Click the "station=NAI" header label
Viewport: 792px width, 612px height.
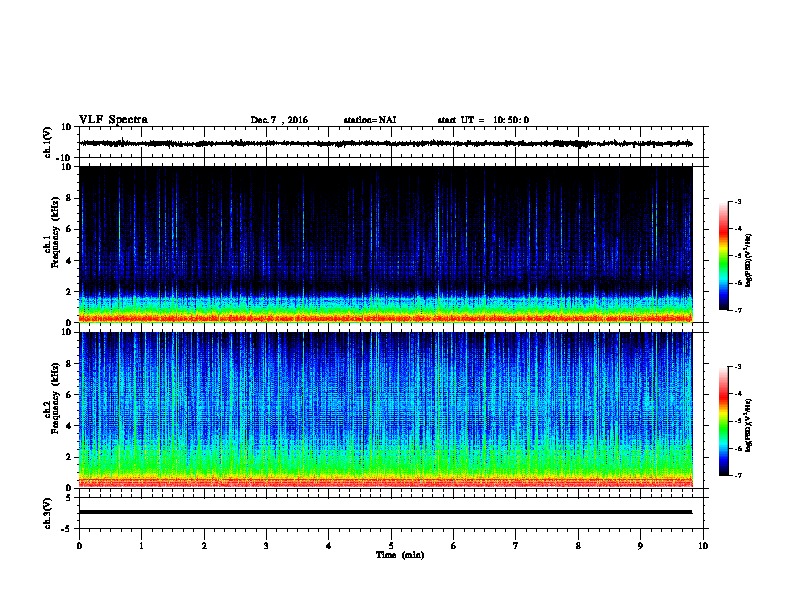tap(370, 120)
